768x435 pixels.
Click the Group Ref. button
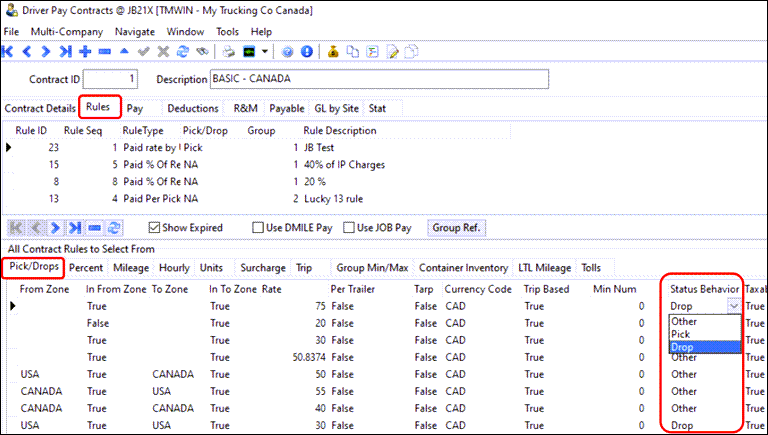(x=456, y=228)
